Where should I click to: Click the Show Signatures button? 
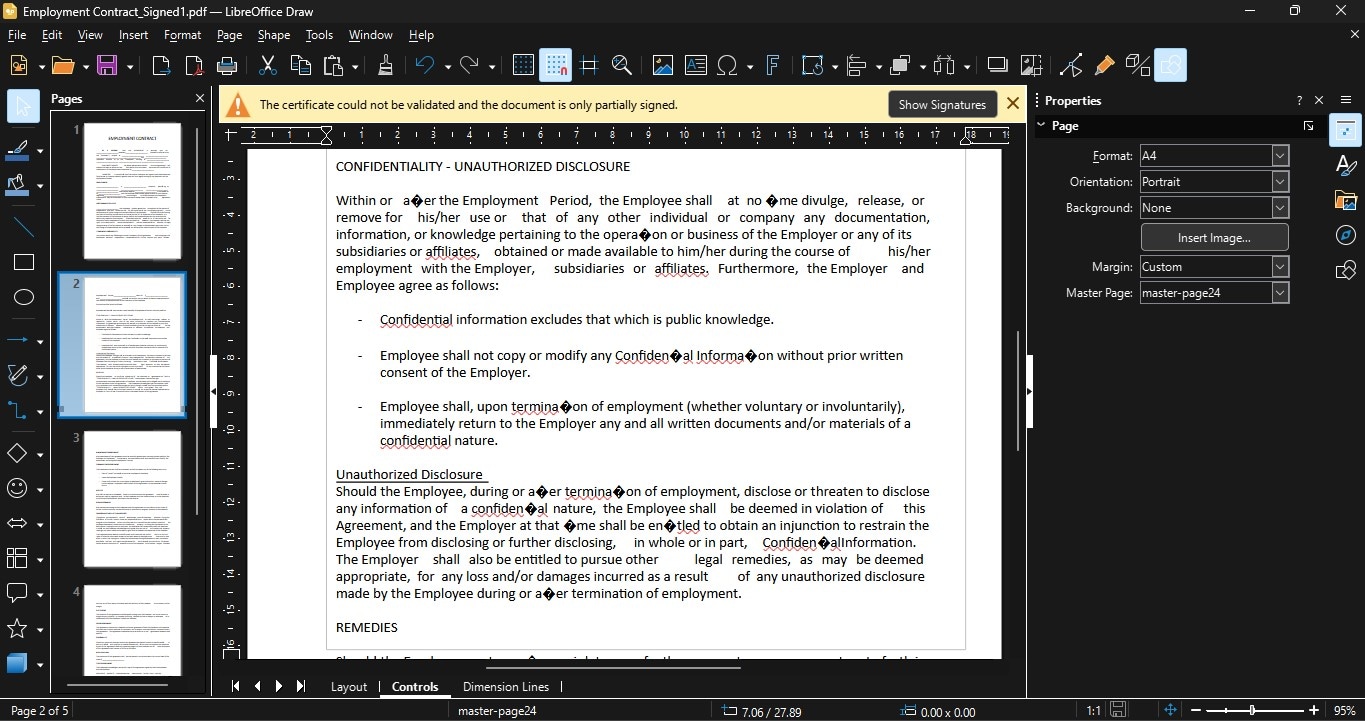(x=942, y=105)
